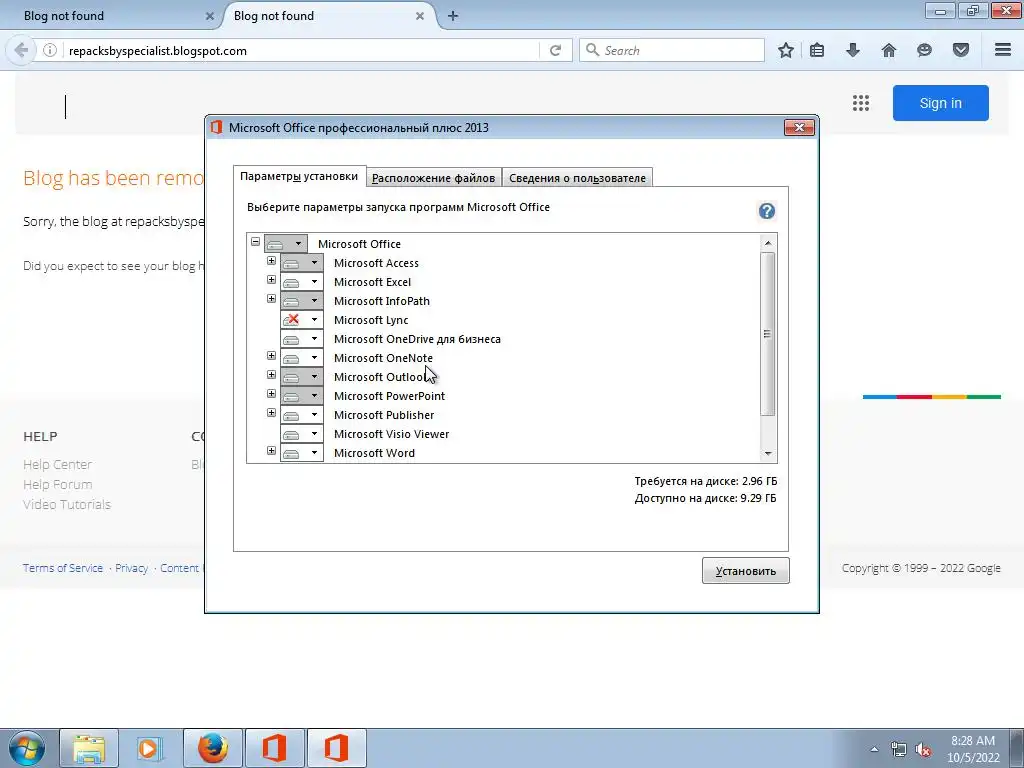Expand the Microsoft InfoPath node

pyautogui.click(x=272, y=298)
